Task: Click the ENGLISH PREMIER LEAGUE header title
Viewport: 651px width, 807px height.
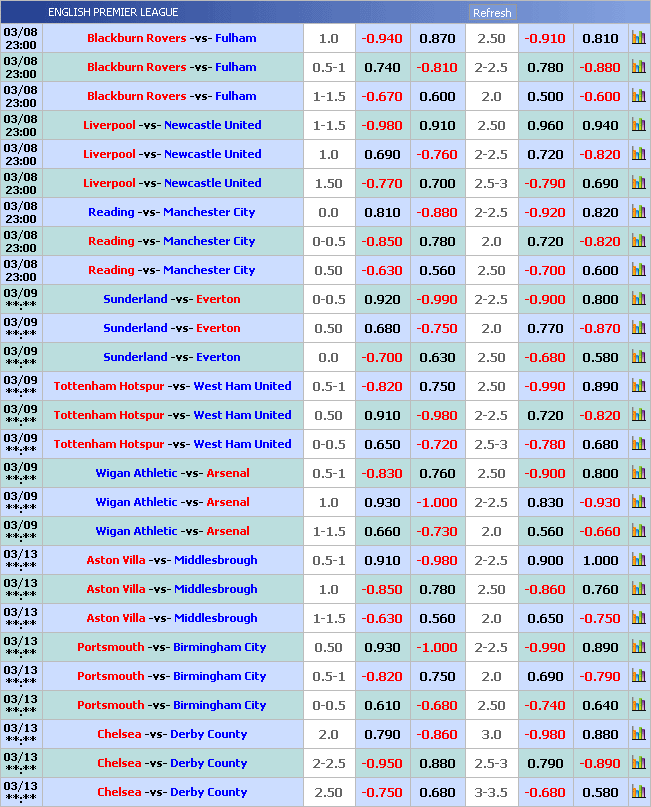Action: [x=113, y=12]
